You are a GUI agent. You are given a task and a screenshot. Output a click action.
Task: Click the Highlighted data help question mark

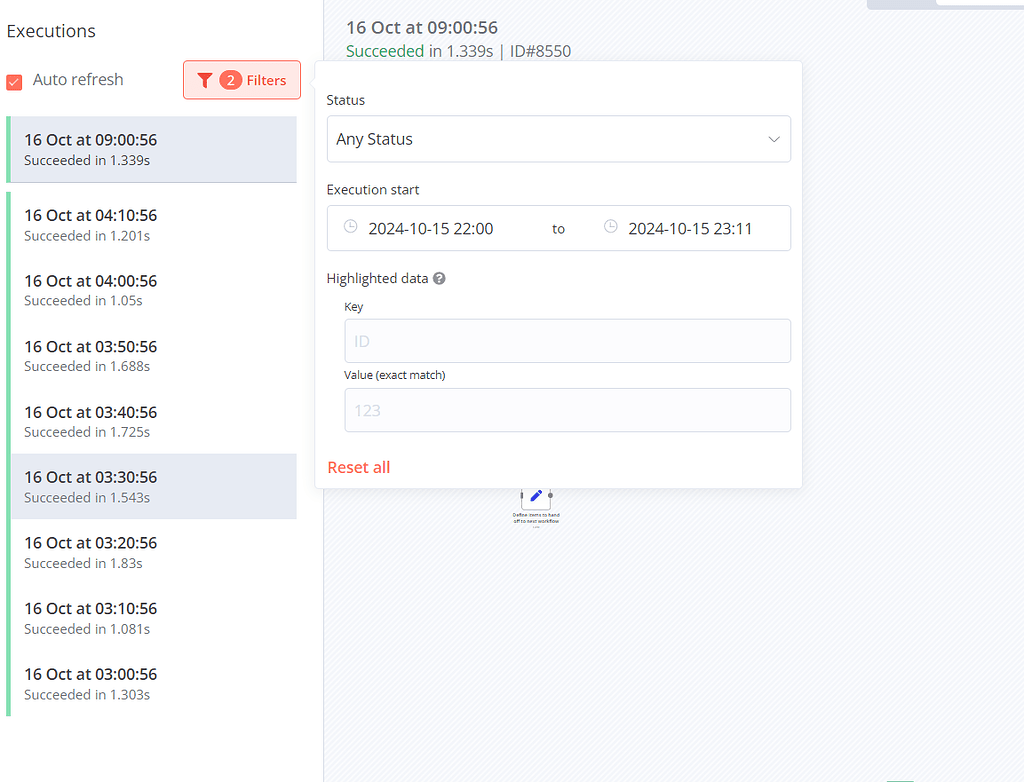click(x=439, y=279)
